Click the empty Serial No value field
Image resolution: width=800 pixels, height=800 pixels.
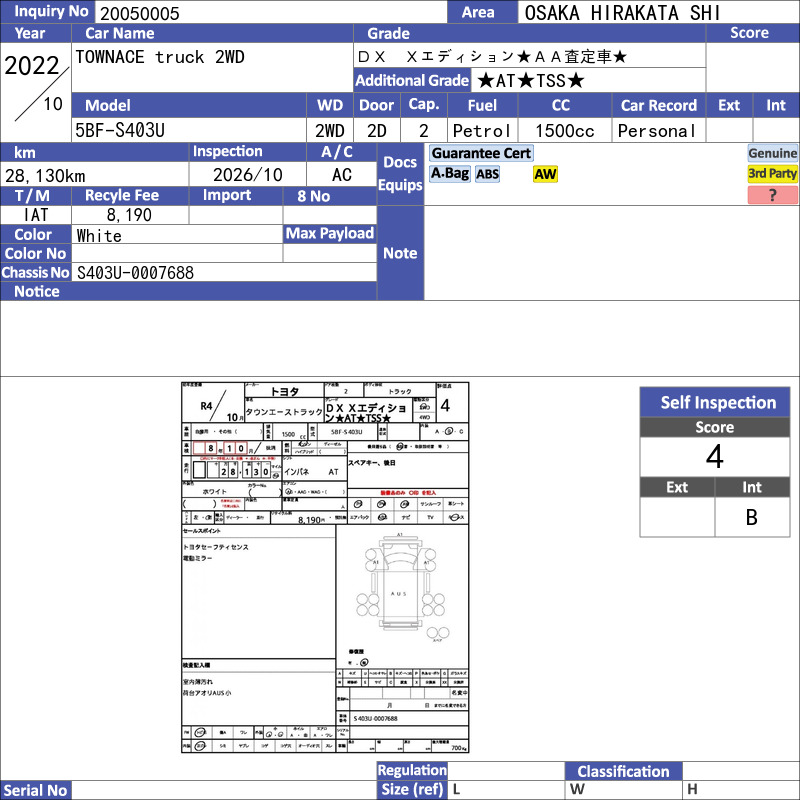[x=224, y=790]
